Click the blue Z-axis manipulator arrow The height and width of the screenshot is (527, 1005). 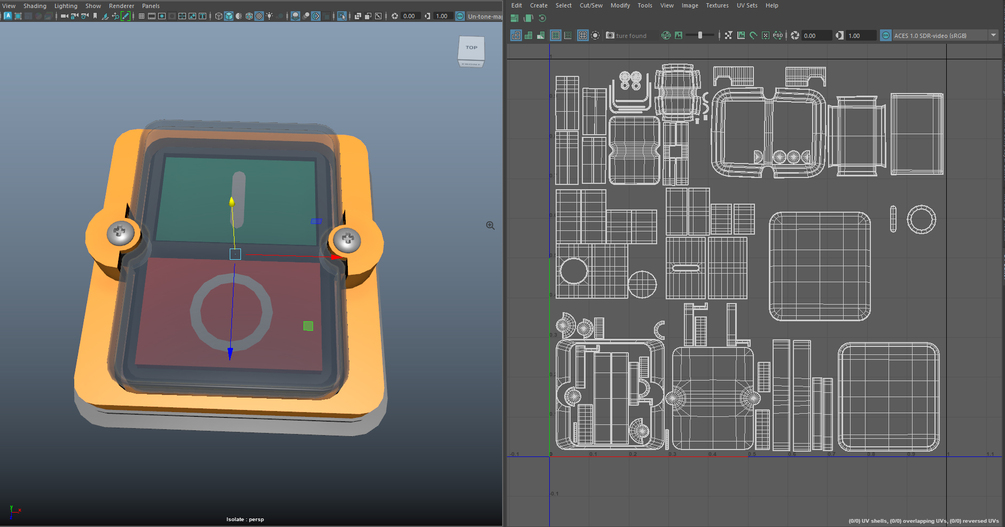[230, 353]
